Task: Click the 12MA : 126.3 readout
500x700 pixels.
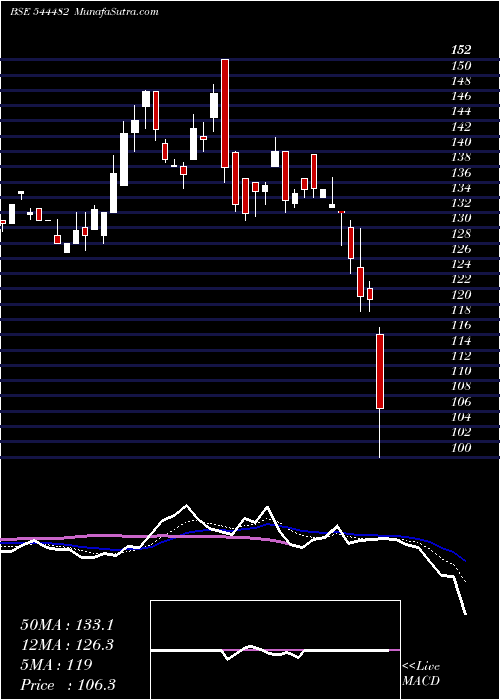Action: click(x=67, y=645)
